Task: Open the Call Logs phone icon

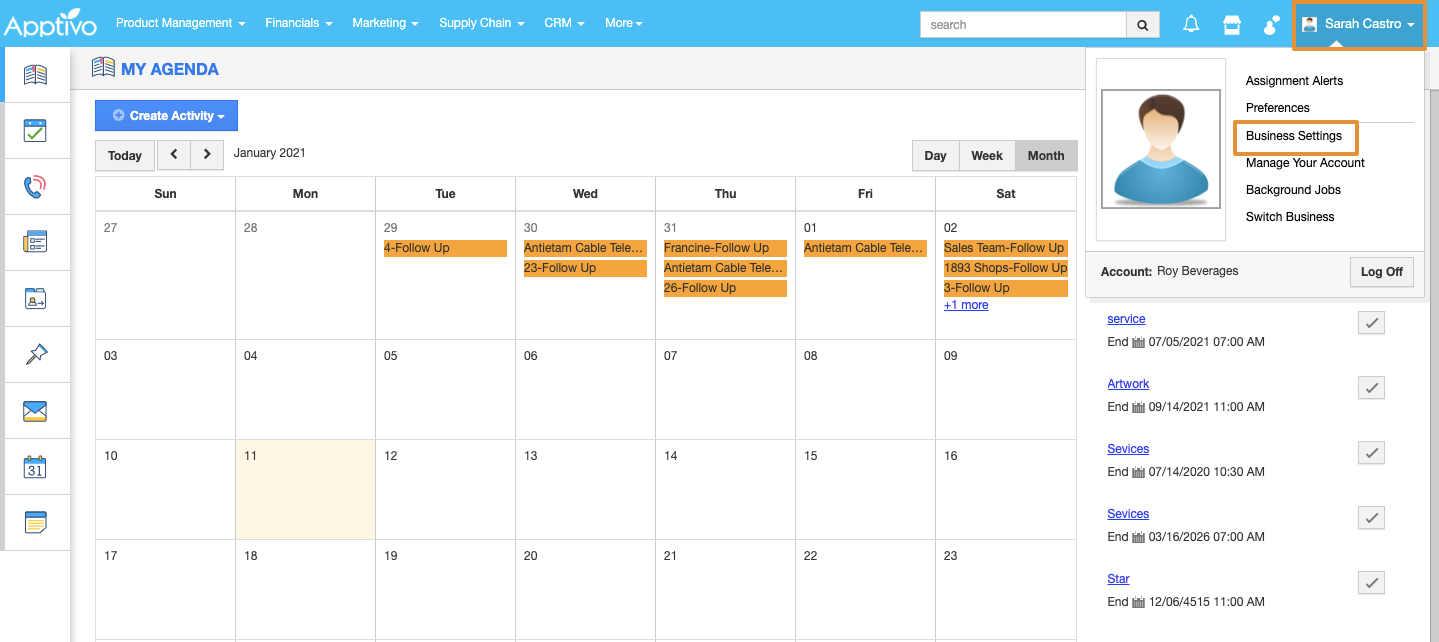Action: pyautogui.click(x=35, y=186)
